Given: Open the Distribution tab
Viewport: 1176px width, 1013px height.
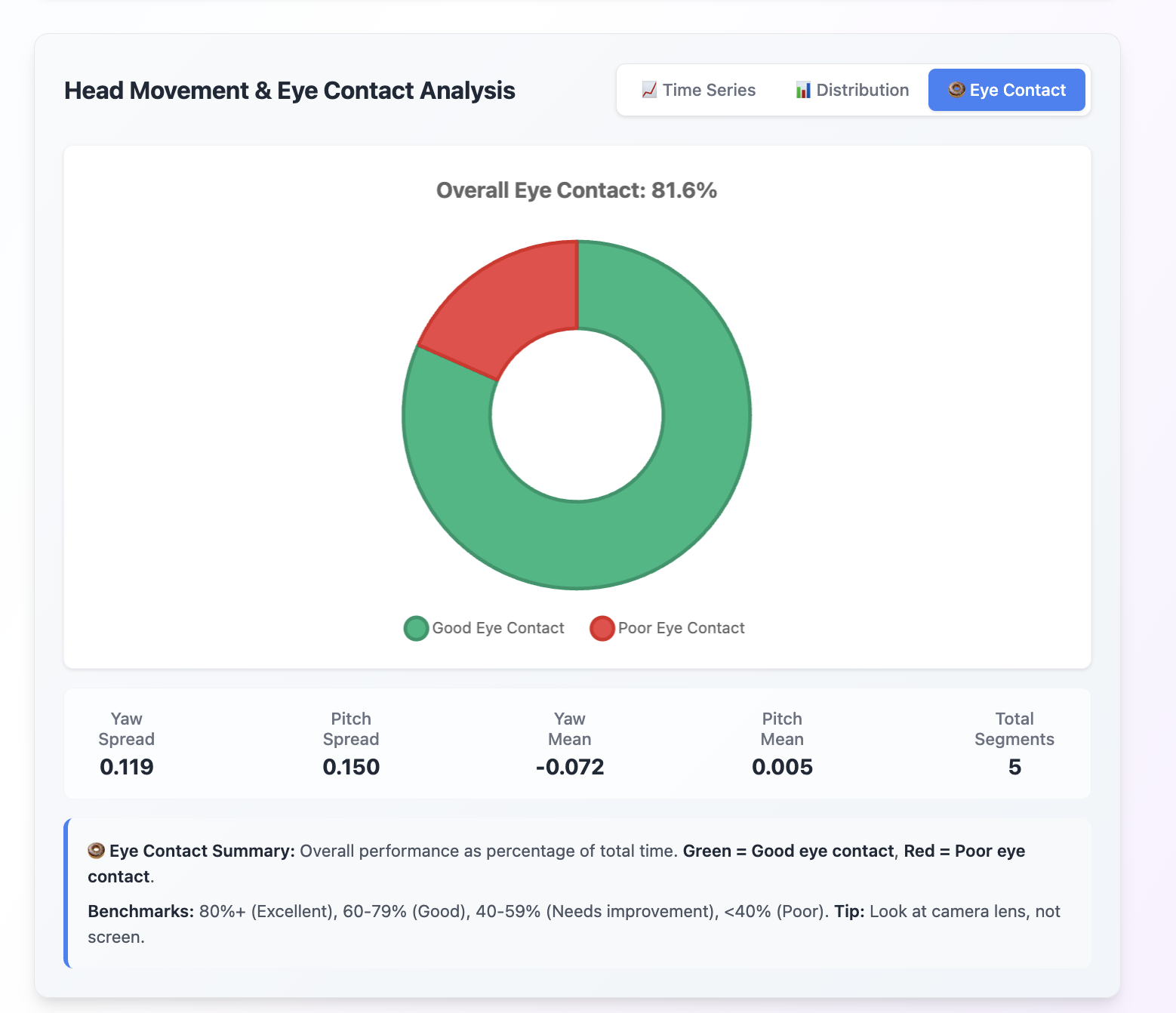Looking at the screenshot, I should [x=852, y=90].
